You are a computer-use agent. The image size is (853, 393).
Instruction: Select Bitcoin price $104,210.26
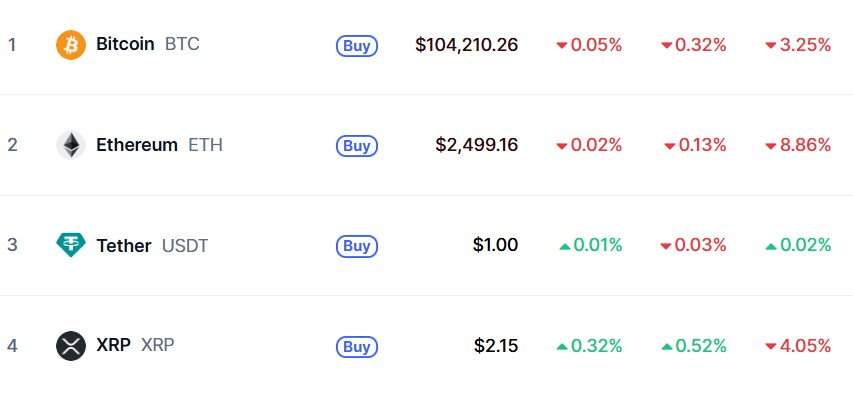pyautogui.click(x=466, y=45)
